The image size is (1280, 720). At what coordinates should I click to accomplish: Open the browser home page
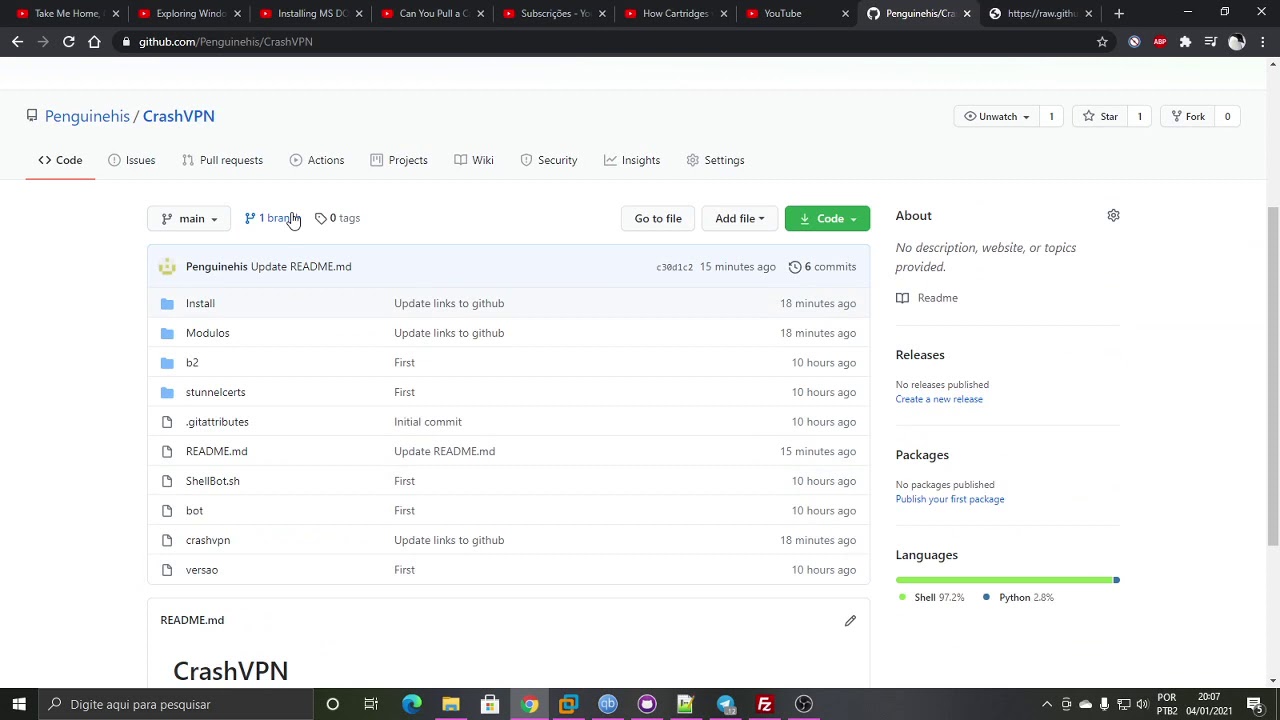point(94,42)
